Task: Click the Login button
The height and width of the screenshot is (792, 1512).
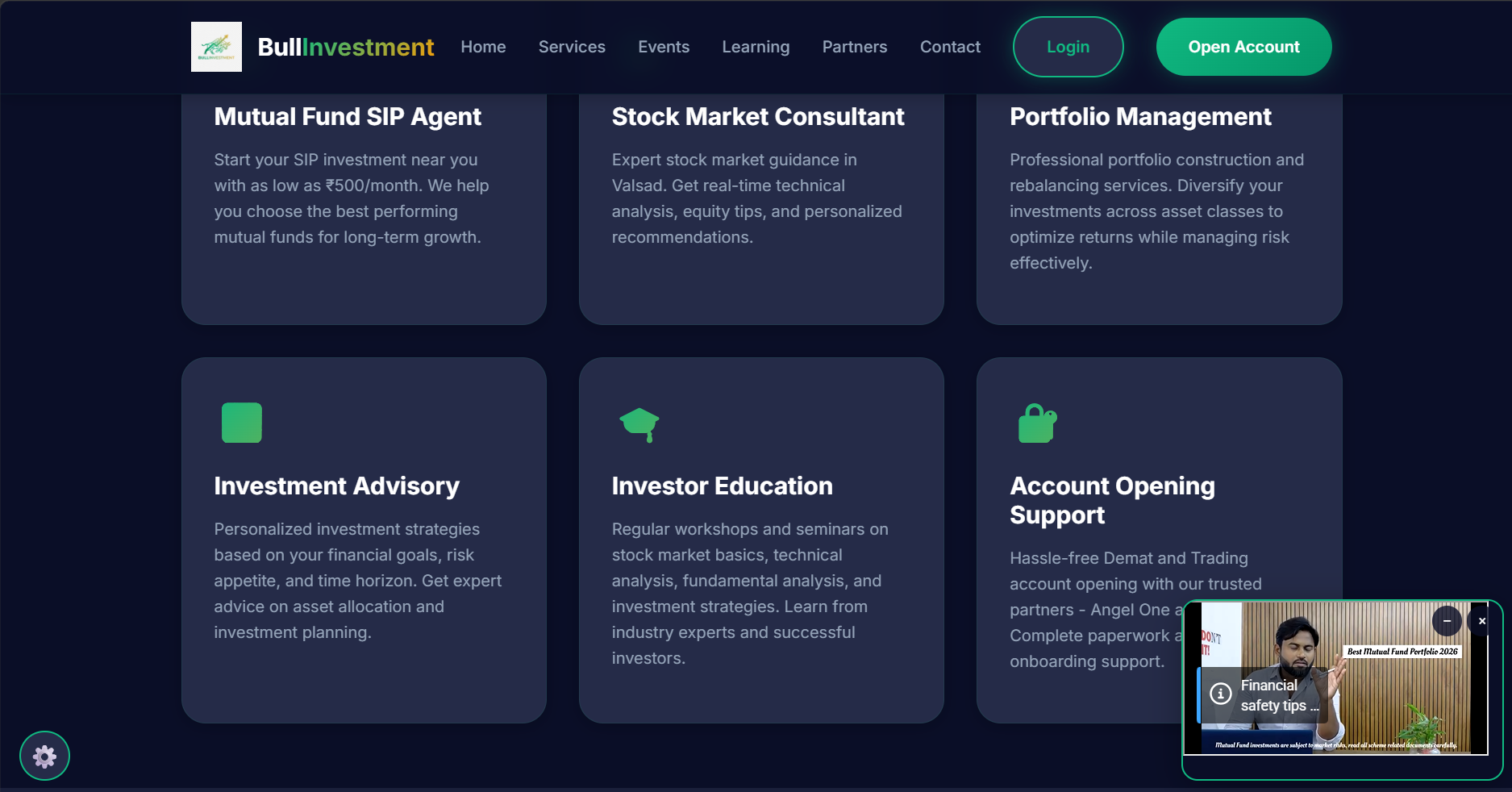Action: [x=1068, y=47]
